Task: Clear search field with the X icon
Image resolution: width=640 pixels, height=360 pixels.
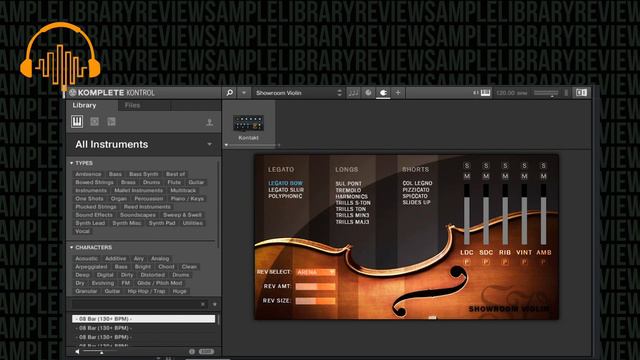Action: pyautogui.click(x=203, y=304)
